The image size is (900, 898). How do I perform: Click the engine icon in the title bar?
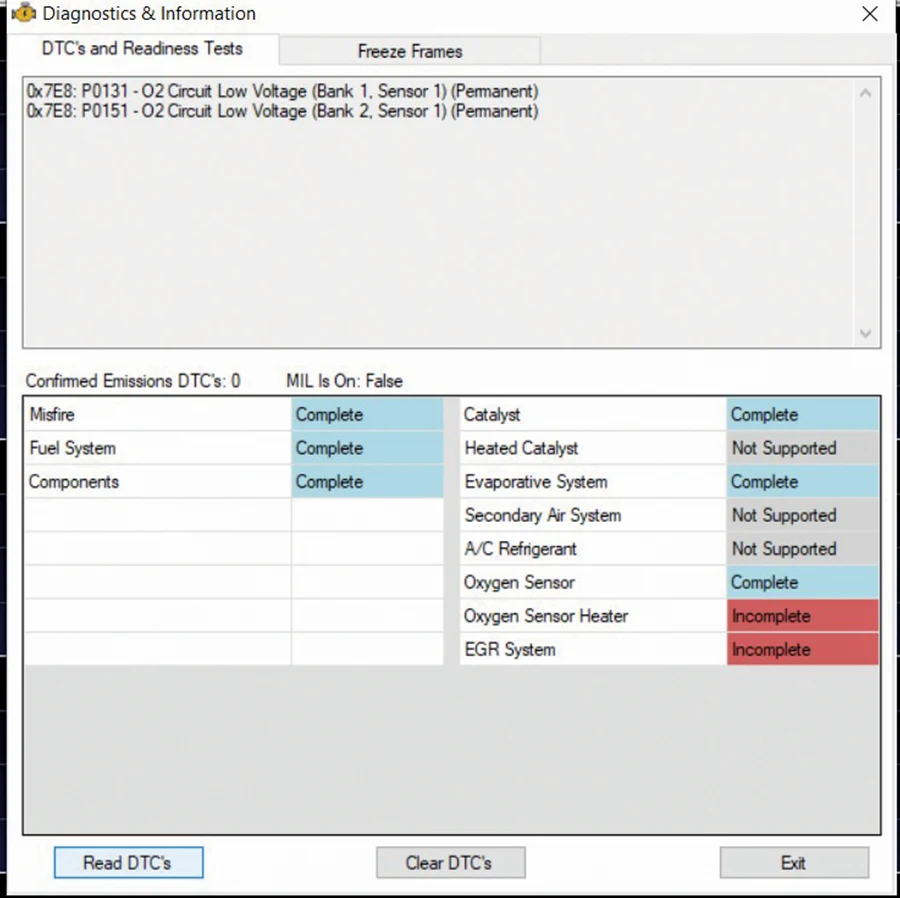[x=22, y=13]
